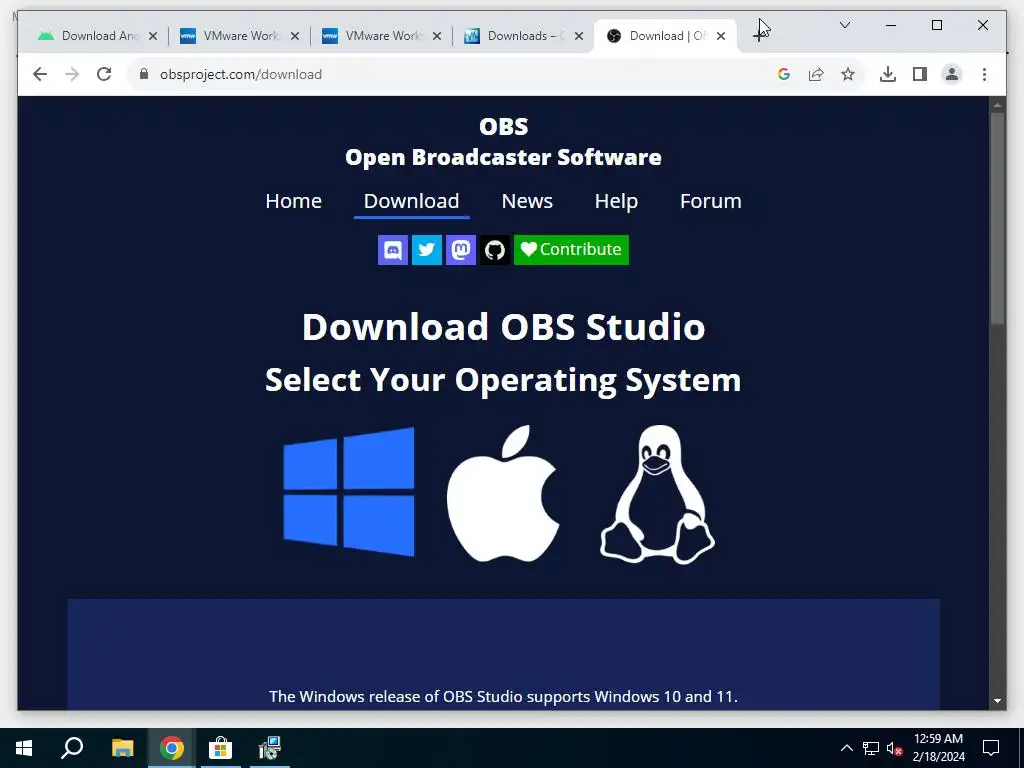Switch to first VMware Workstation tab
1024x768 pixels.
coord(240,36)
